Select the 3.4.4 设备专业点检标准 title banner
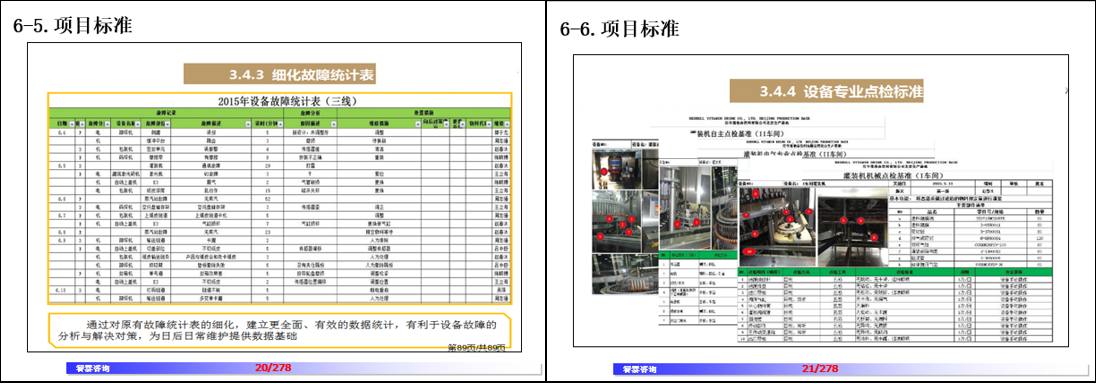Image resolution: width=1096 pixels, height=384 pixels. [827, 92]
